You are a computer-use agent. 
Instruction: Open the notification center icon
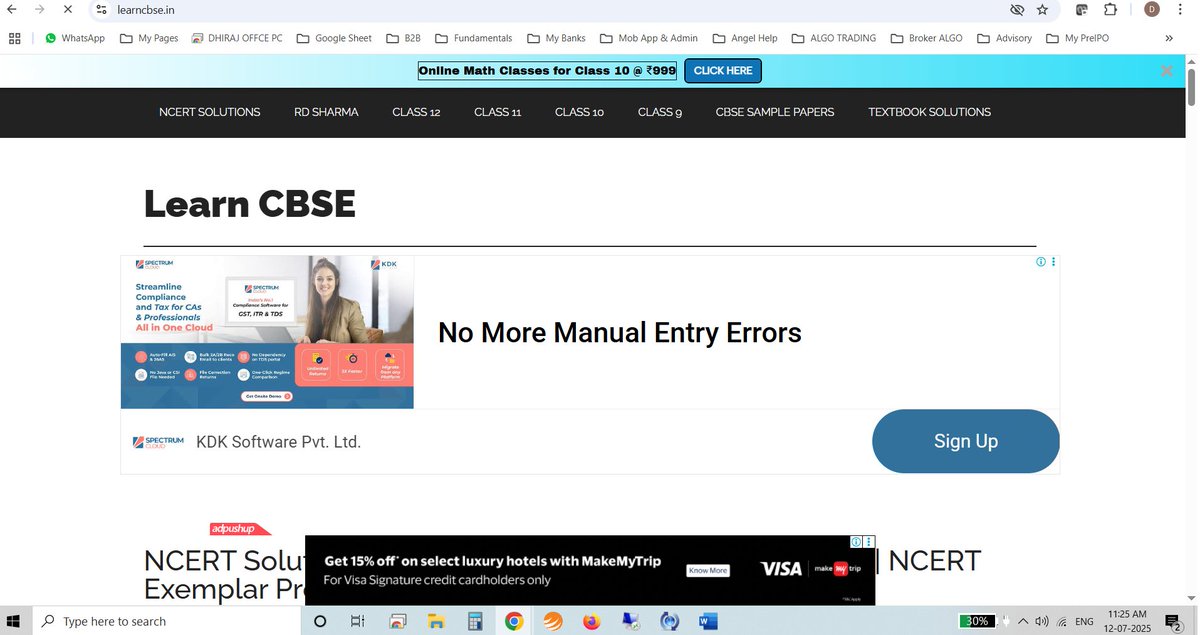point(1174,622)
